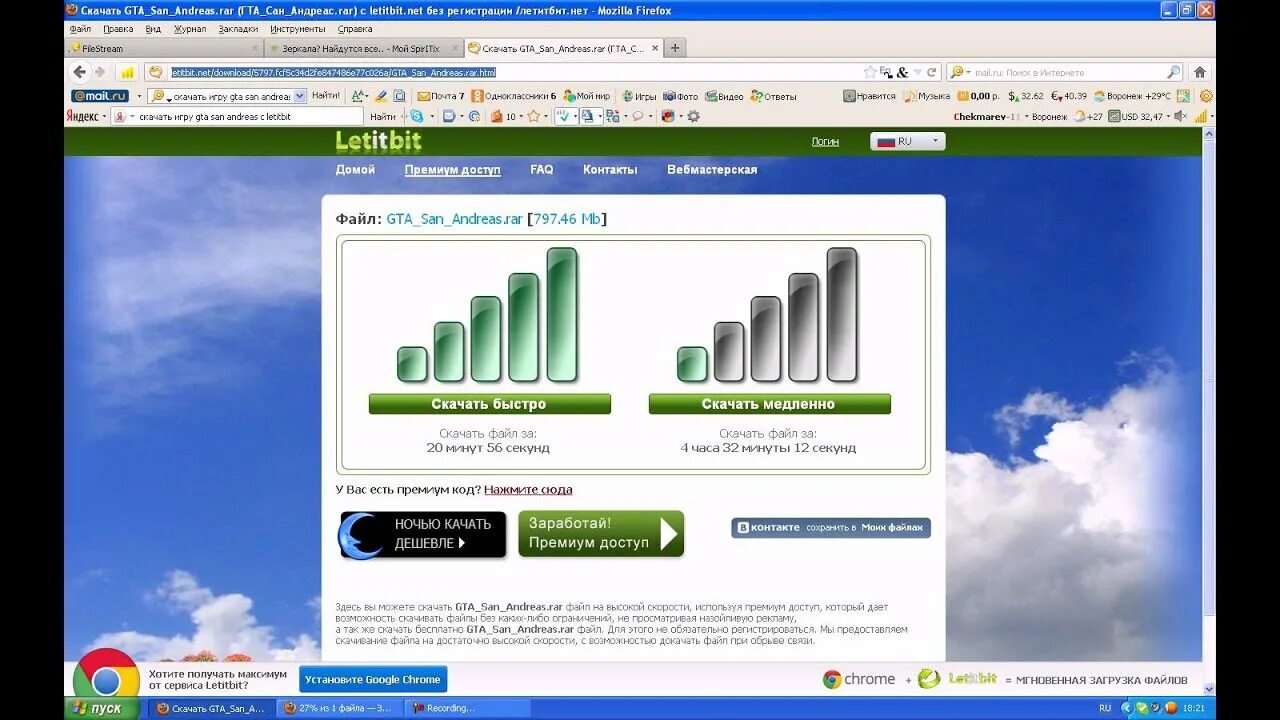
Task: Click the browser Back arrow button
Action: pos(79,72)
